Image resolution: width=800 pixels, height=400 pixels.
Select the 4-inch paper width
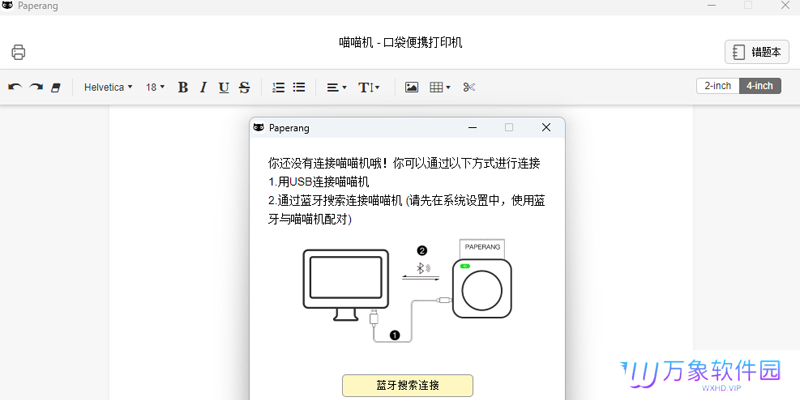pos(760,86)
